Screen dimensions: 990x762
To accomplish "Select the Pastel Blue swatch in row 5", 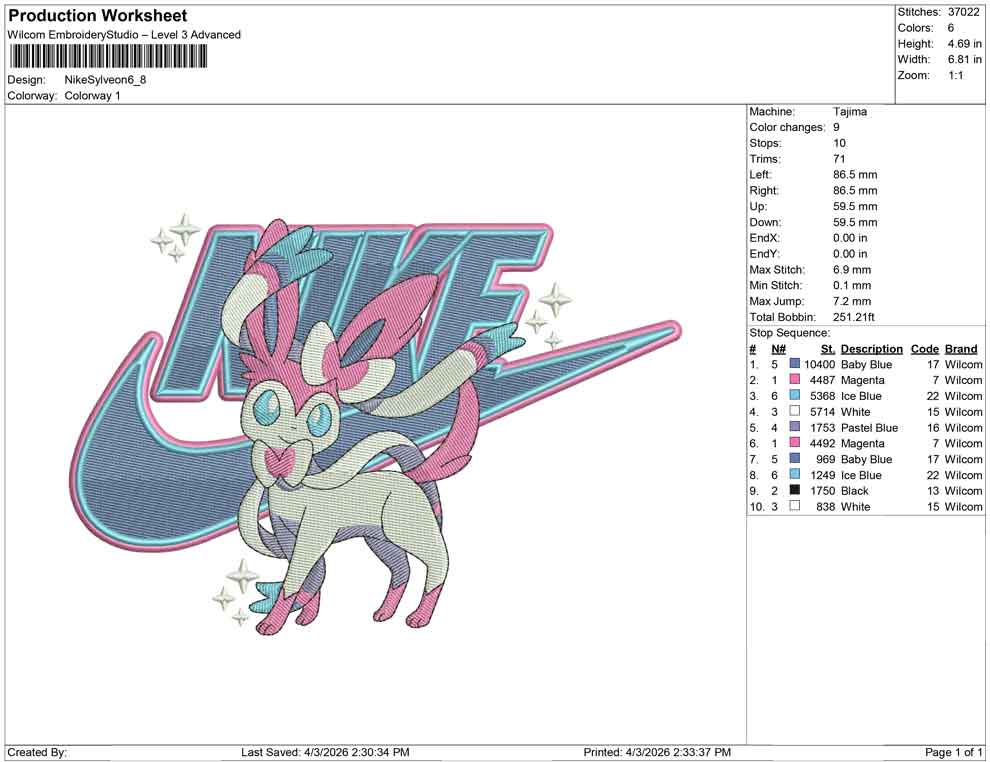I will 795,428.
